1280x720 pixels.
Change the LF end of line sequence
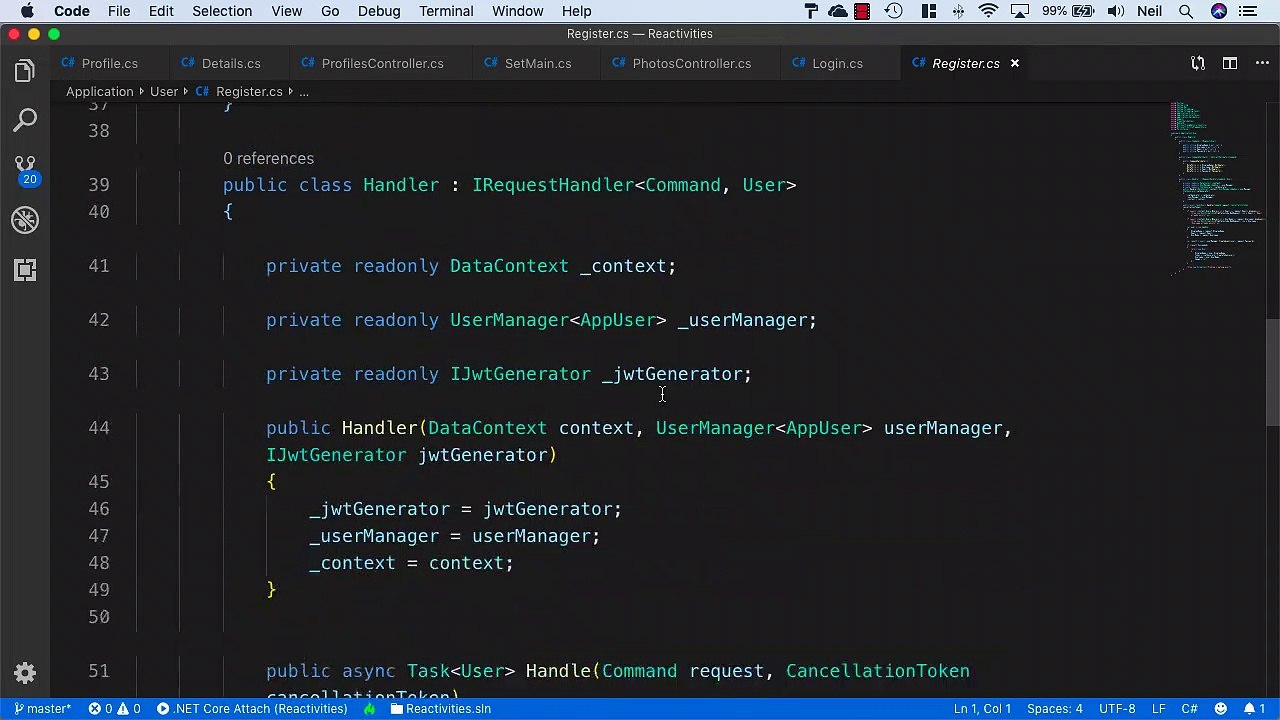(x=1158, y=709)
